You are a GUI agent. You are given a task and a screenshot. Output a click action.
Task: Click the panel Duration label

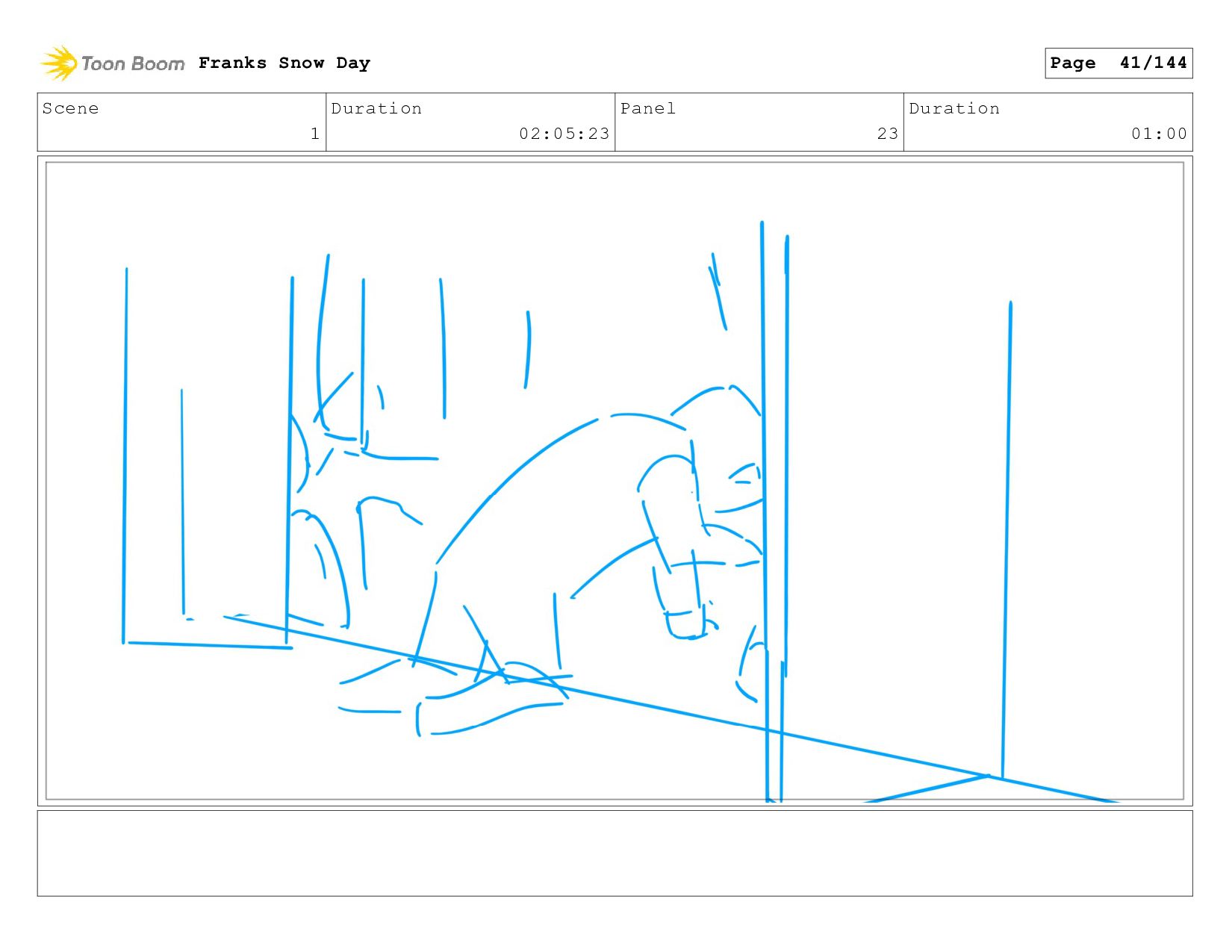point(954,108)
